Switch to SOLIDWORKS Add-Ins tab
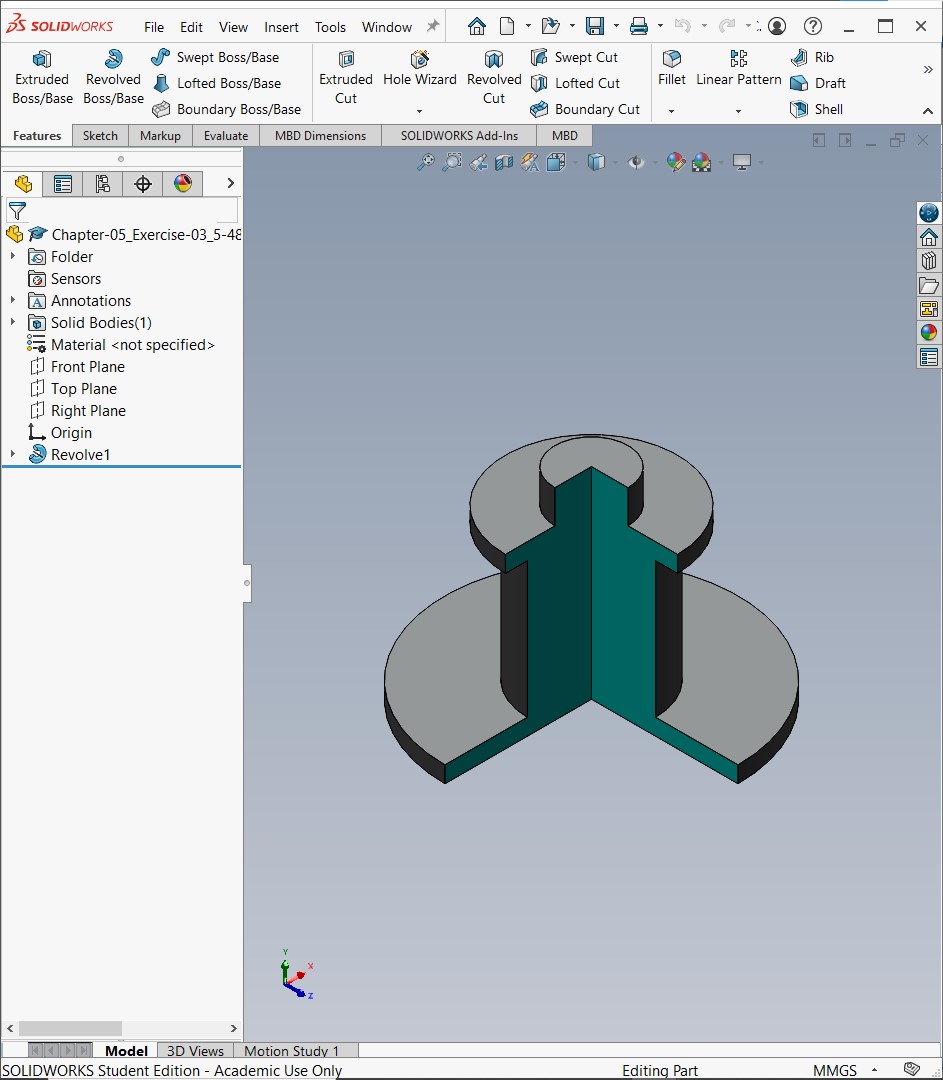 tap(459, 136)
